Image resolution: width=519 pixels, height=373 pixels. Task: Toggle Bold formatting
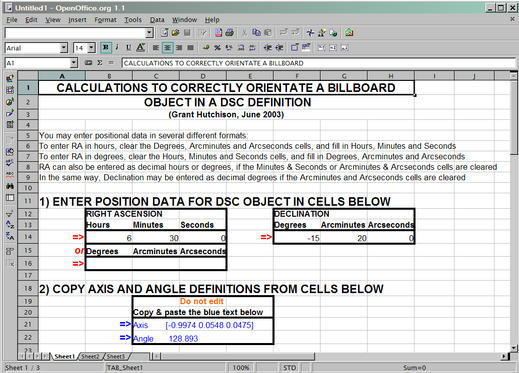tap(106, 48)
